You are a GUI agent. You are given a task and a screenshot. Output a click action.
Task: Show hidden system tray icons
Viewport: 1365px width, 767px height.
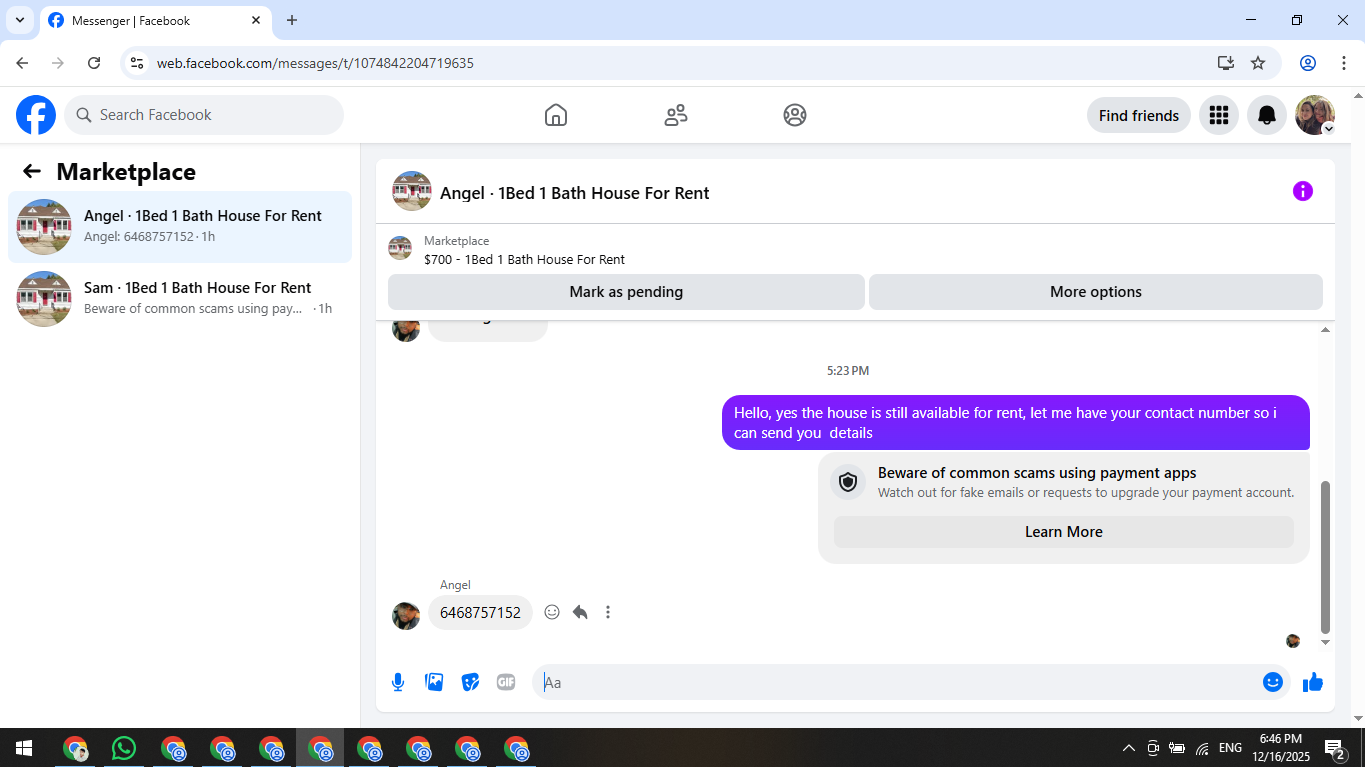click(x=1129, y=748)
